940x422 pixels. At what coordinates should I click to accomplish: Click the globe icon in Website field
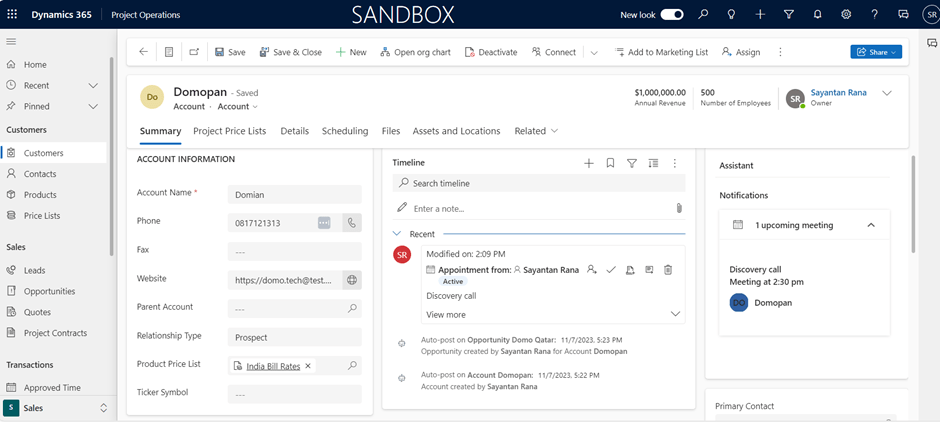click(351, 281)
